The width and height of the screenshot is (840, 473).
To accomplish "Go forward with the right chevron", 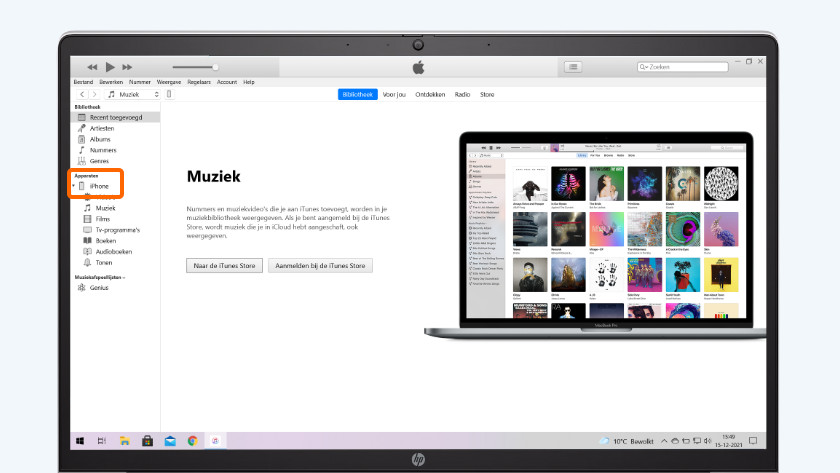I will click(x=94, y=94).
